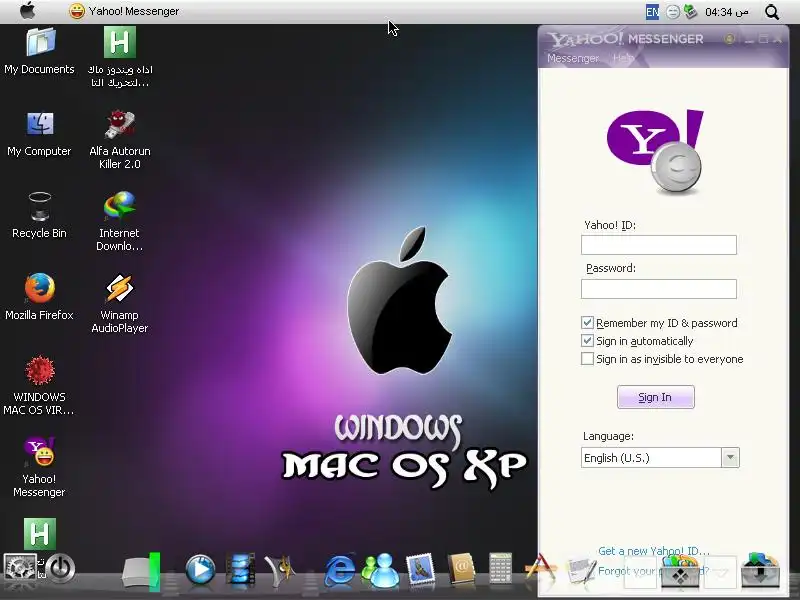
Task: Open the download box icon at dock end
Action: pos(760,570)
